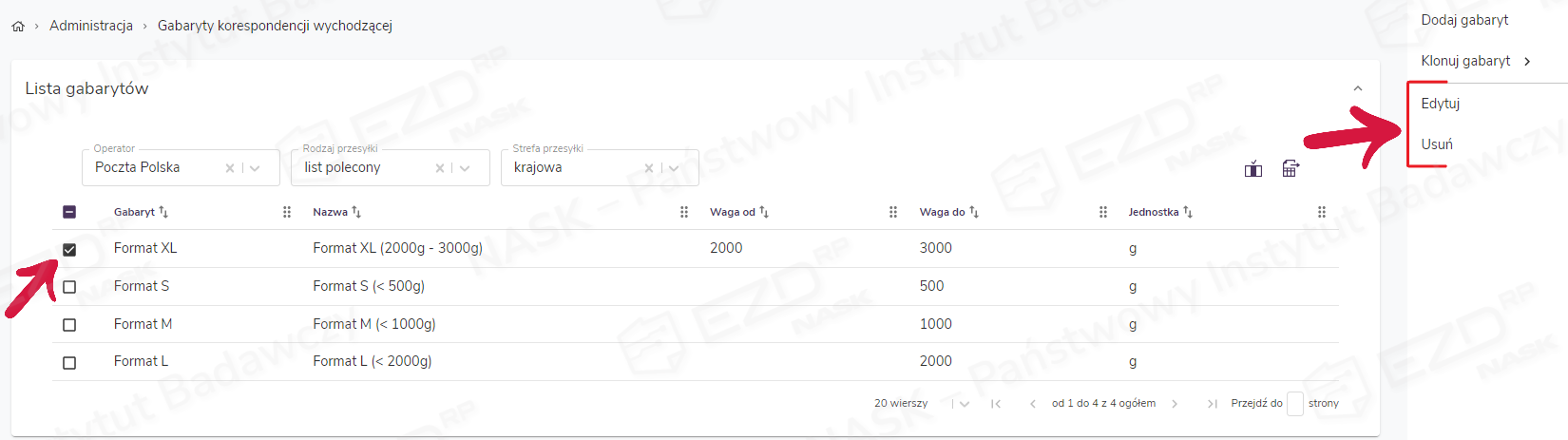Image resolution: width=1568 pixels, height=440 pixels.
Task: Go to the home breadcrumb icon
Action: coord(18,27)
